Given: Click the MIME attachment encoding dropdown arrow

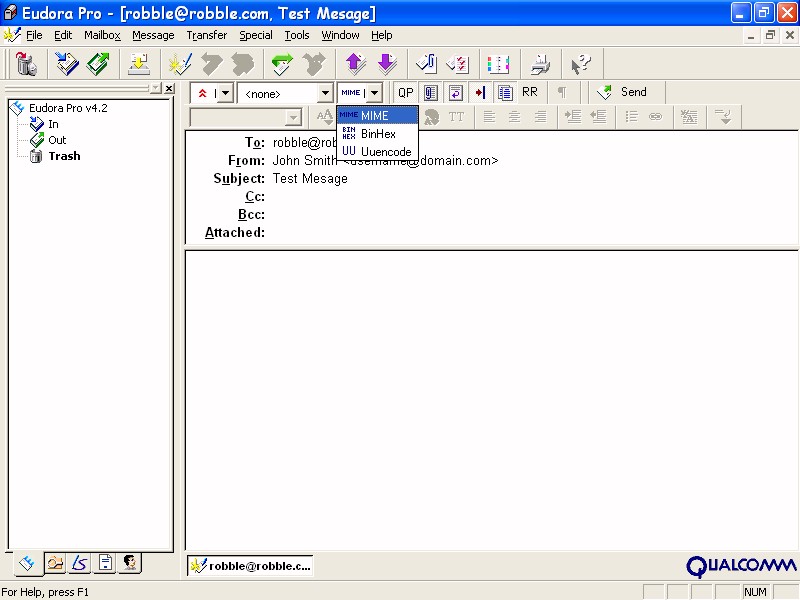Looking at the screenshot, I should pyautogui.click(x=374, y=93).
